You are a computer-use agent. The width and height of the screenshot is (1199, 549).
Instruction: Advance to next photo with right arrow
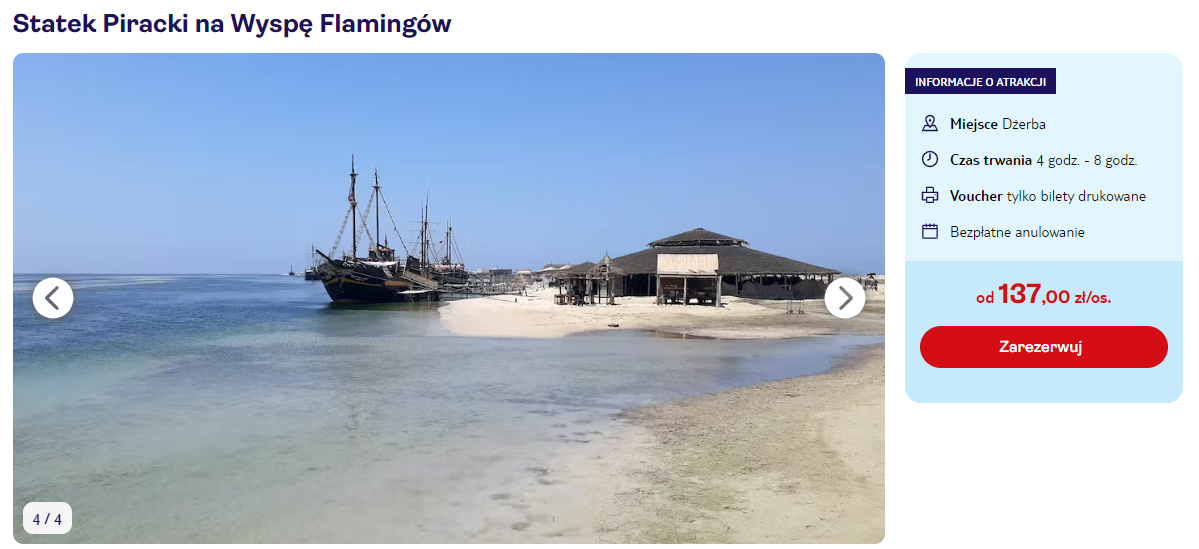point(844,298)
